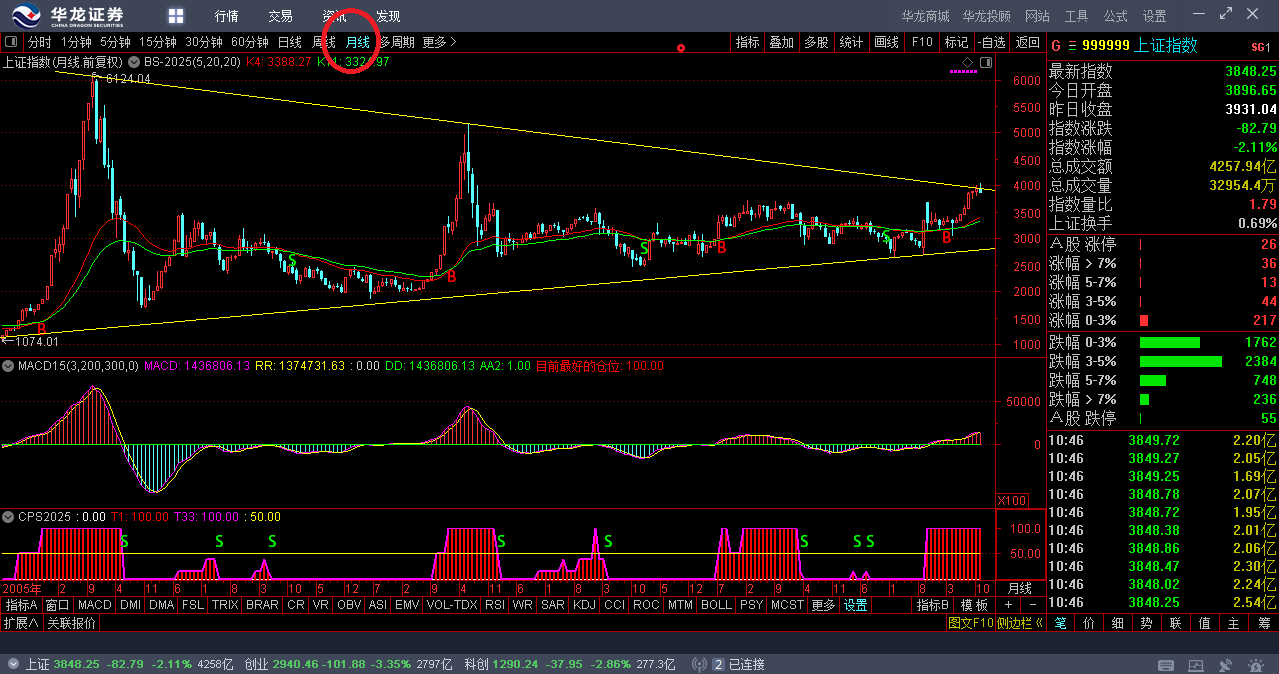Open 图文F10 company info
The height and width of the screenshot is (674, 1279).
pyautogui.click(x=971, y=623)
